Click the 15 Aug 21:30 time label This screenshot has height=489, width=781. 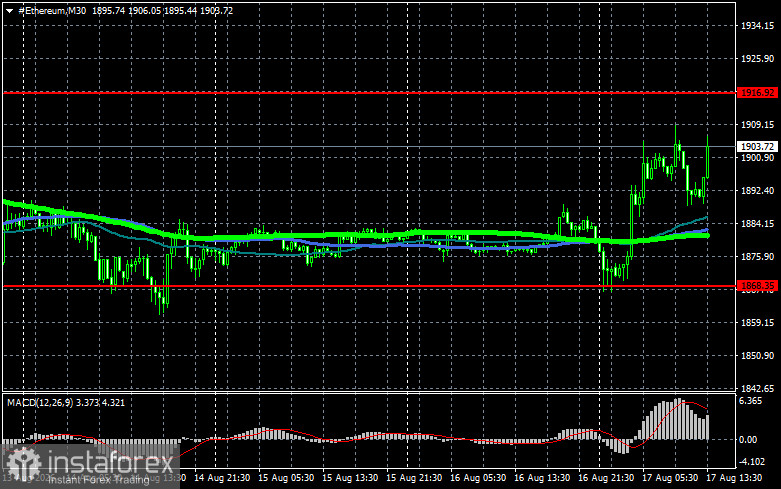pos(414,478)
